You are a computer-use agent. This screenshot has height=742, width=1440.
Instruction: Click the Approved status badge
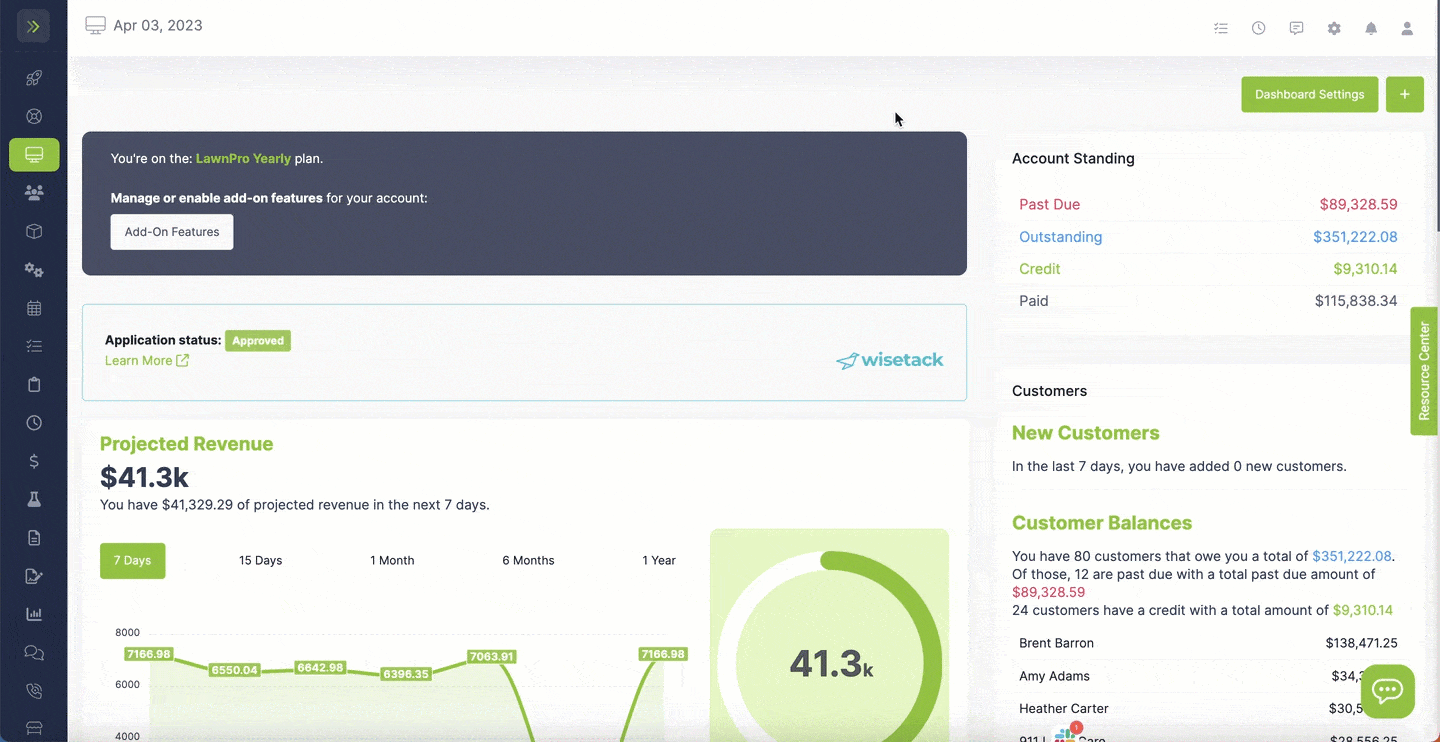258,341
